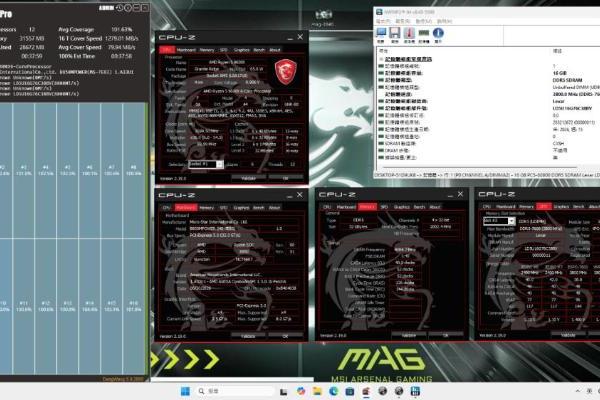The height and width of the screenshot is (400, 600).
Task: Click OK in CPU-Z Mainboard window
Action: tap(285, 336)
